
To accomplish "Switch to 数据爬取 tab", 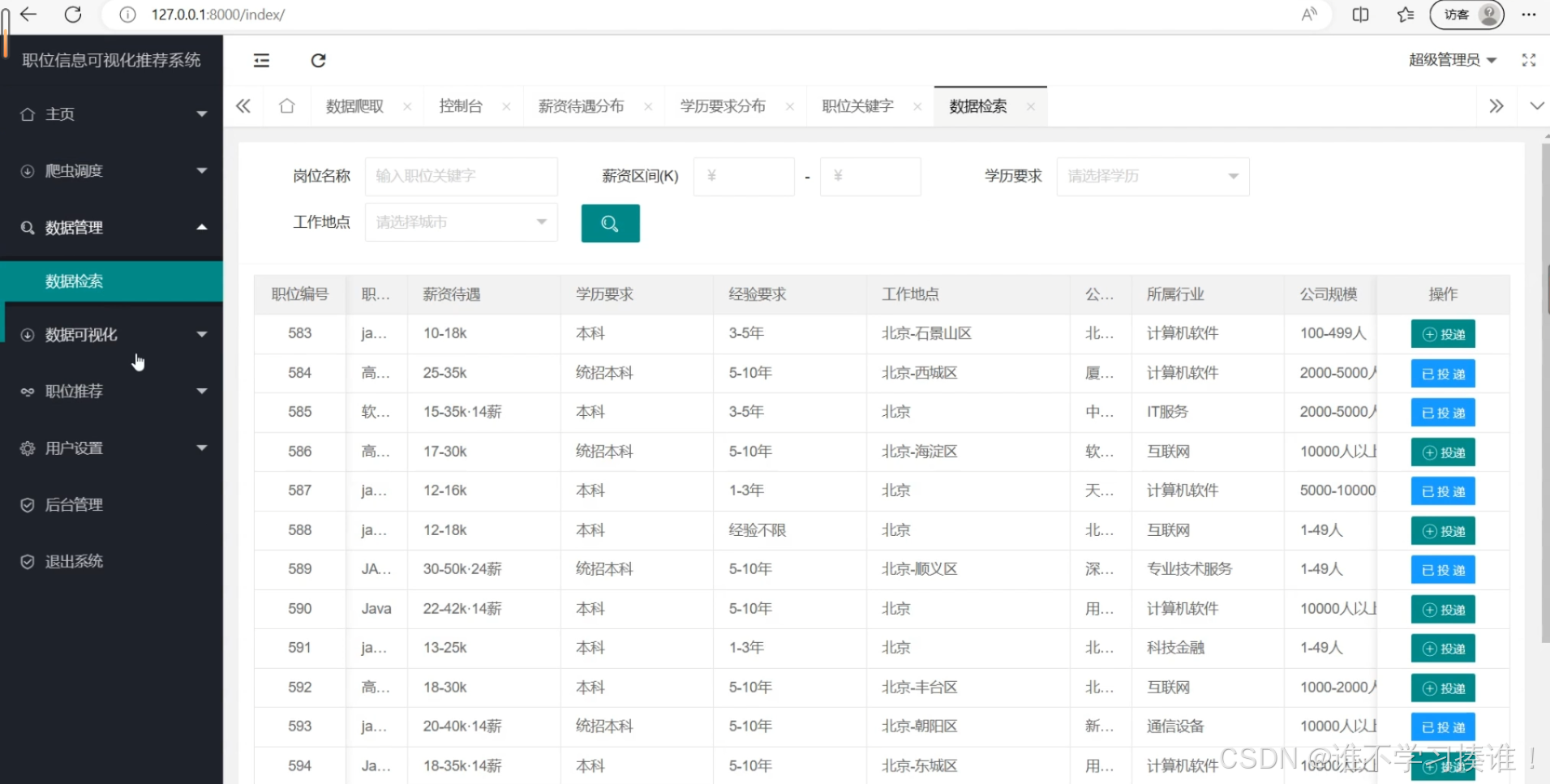I will 354,106.
